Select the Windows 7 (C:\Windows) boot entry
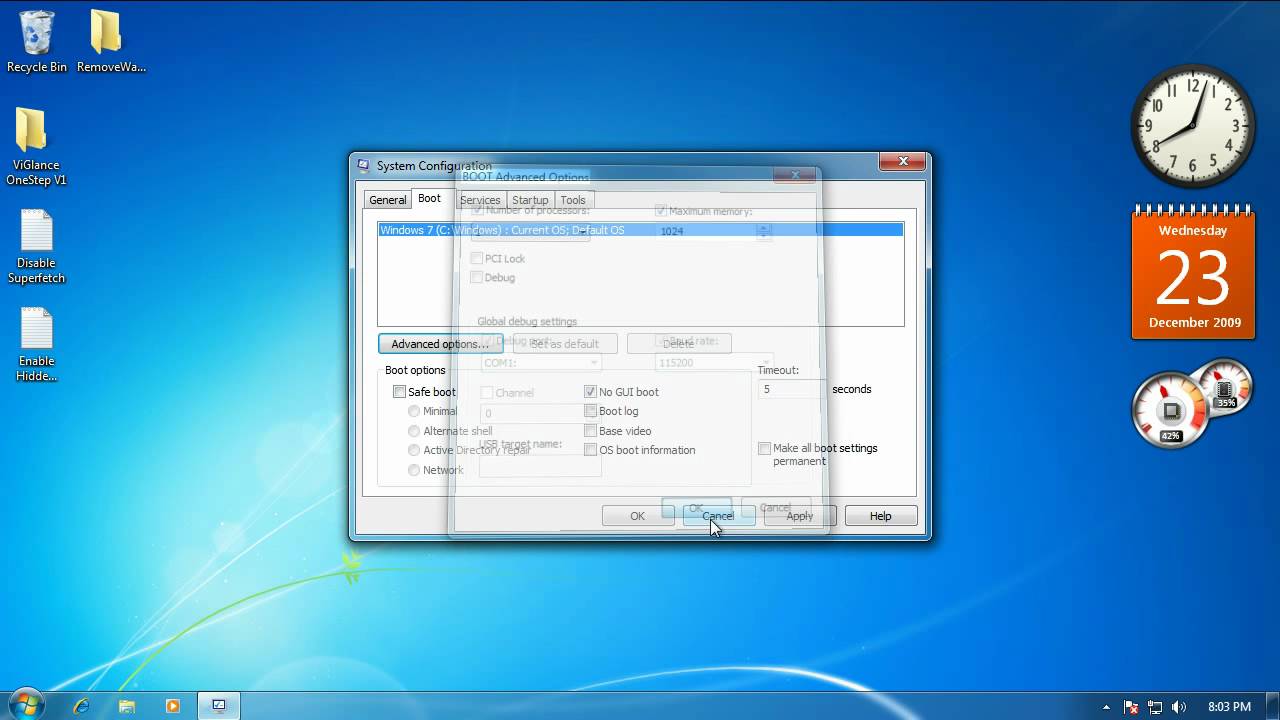 coord(640,230)
